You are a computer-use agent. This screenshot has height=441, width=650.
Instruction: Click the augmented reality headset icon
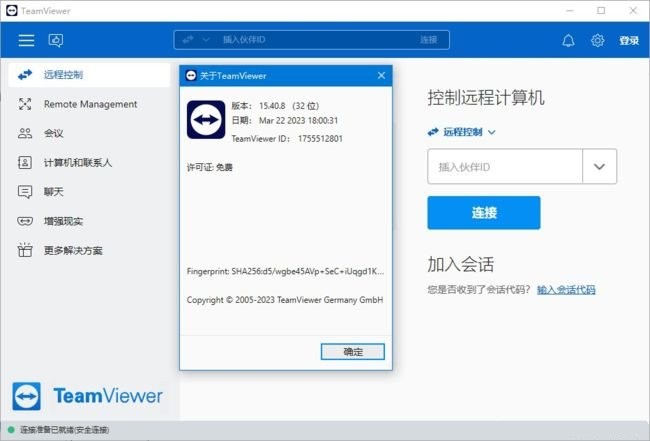25,221
